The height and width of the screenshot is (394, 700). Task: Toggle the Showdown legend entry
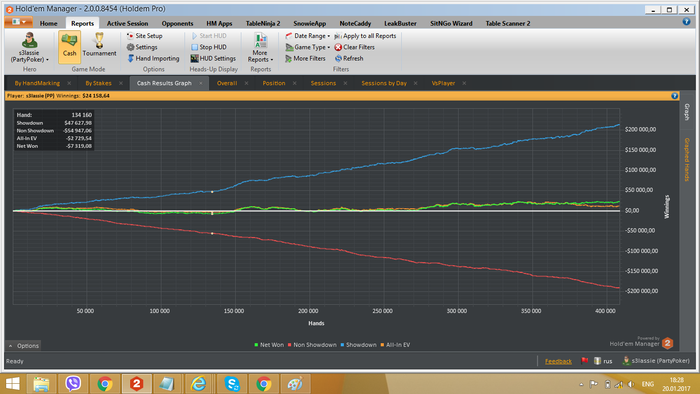pyautogui.click(x=358, y=345)
